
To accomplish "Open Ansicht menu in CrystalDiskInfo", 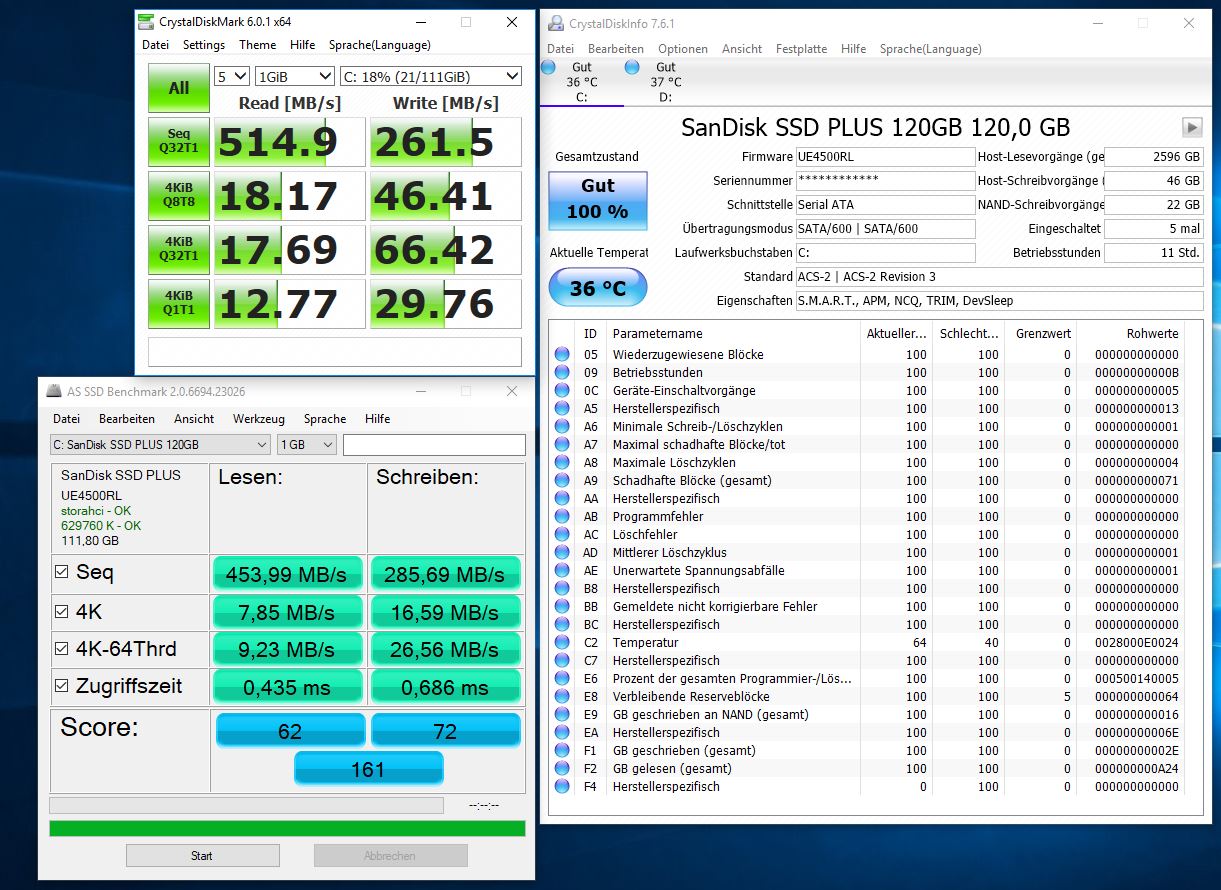I will pos(742,49).
